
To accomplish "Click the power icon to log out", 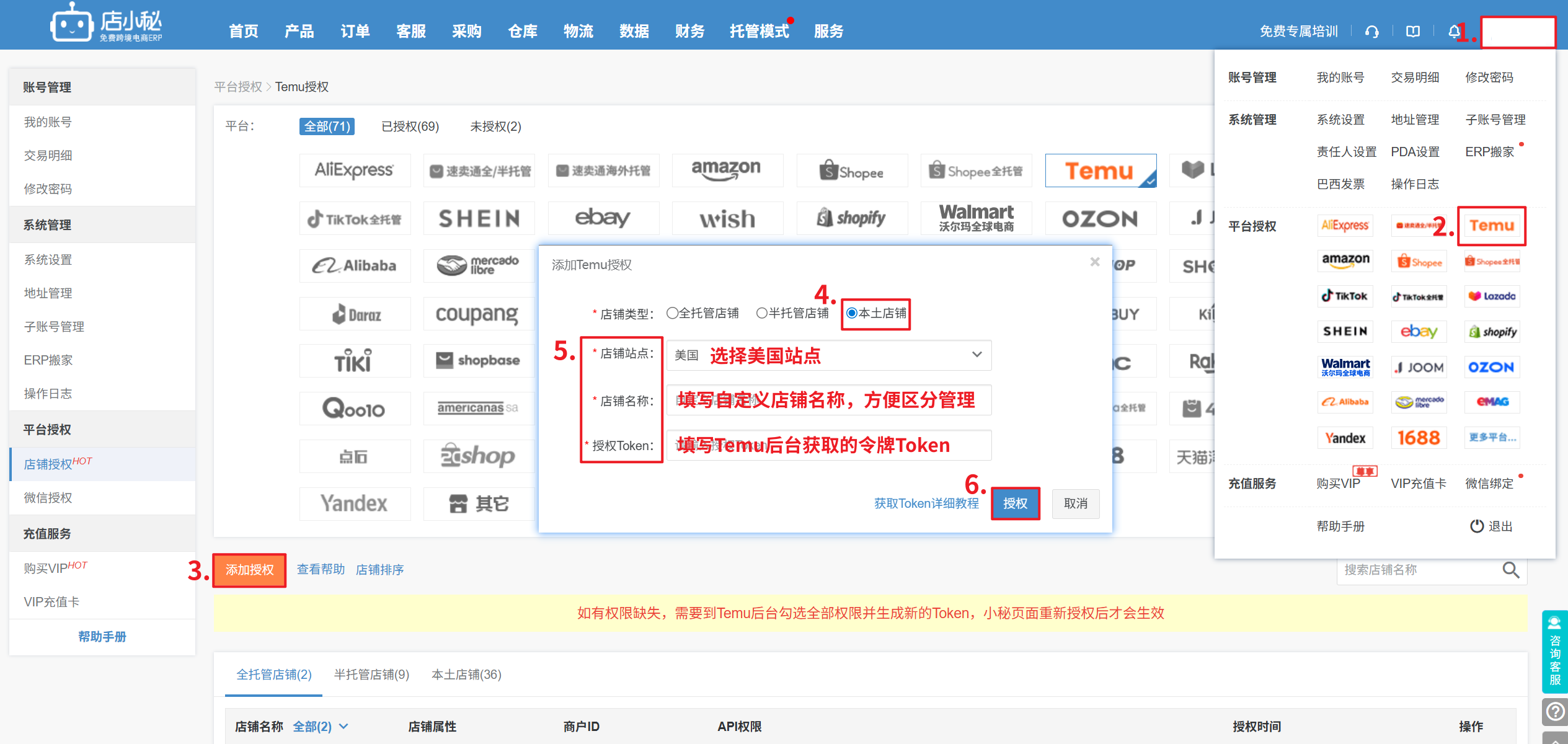I will pos(1477,526).
